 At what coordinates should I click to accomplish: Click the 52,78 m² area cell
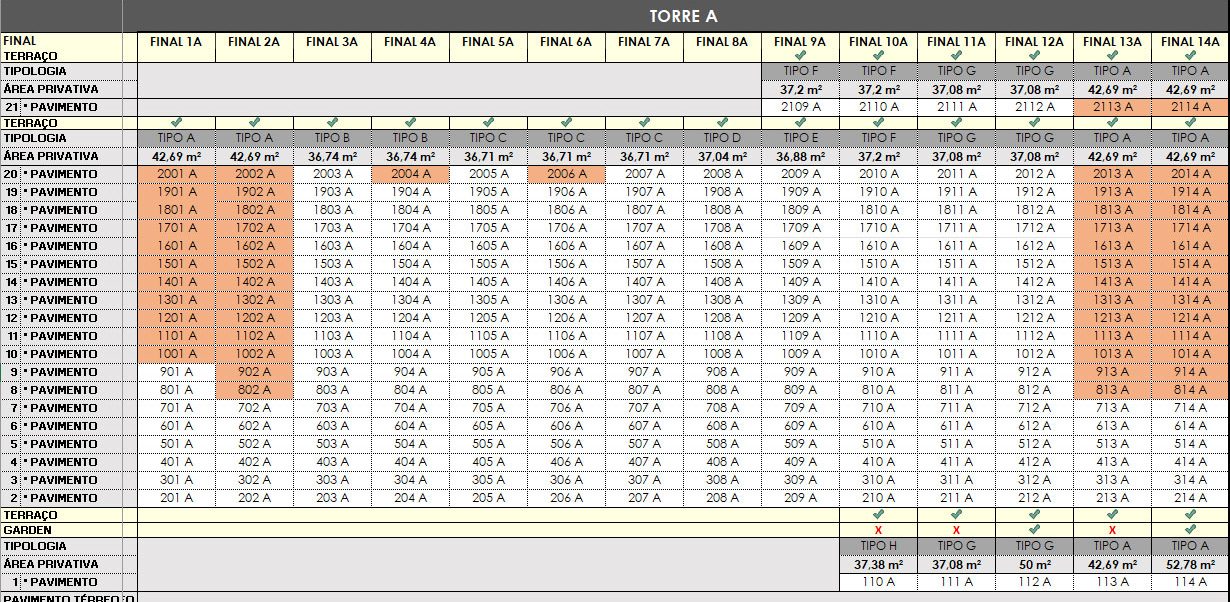point(1190,564)
